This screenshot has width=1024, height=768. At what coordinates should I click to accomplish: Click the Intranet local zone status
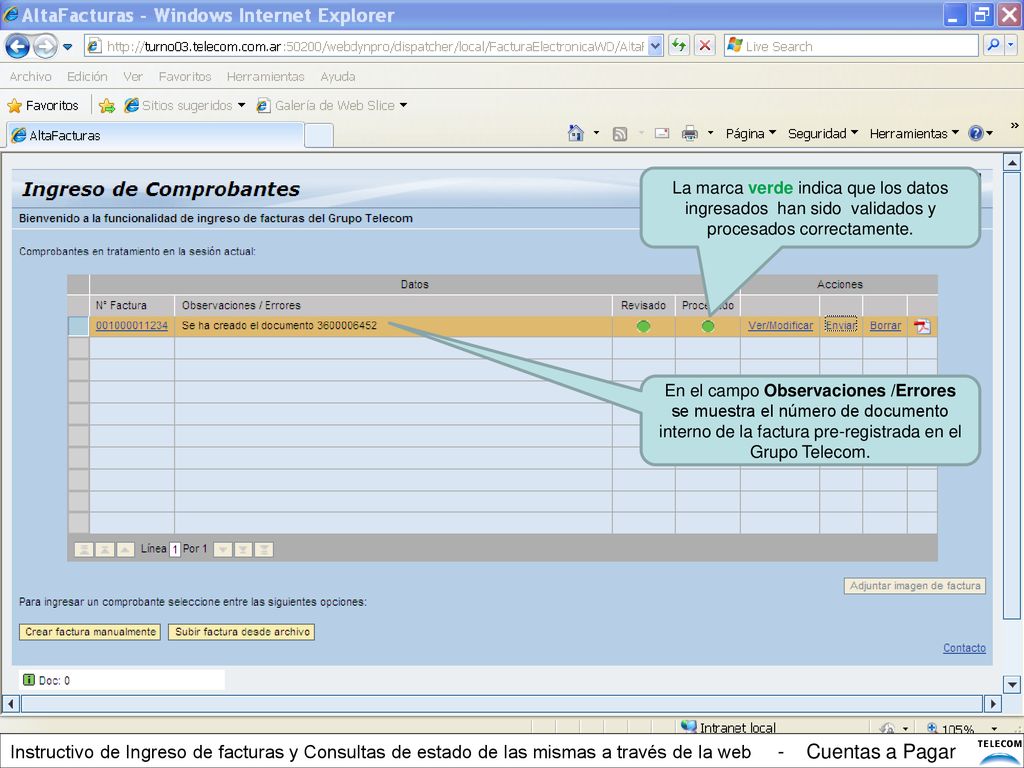click(728, 726)
